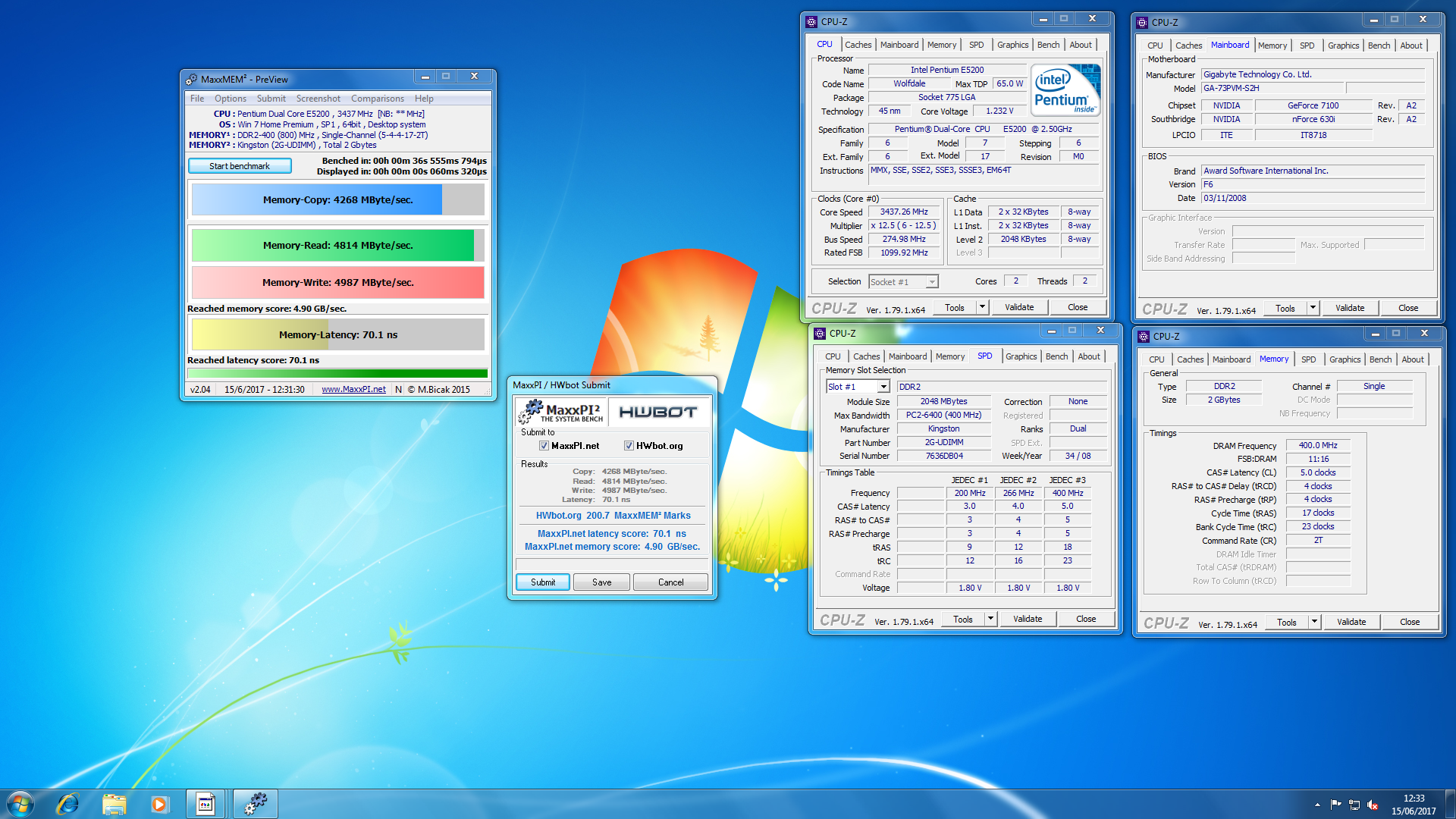Select the document-style app icon in the taskbar

tap(206, 804)
